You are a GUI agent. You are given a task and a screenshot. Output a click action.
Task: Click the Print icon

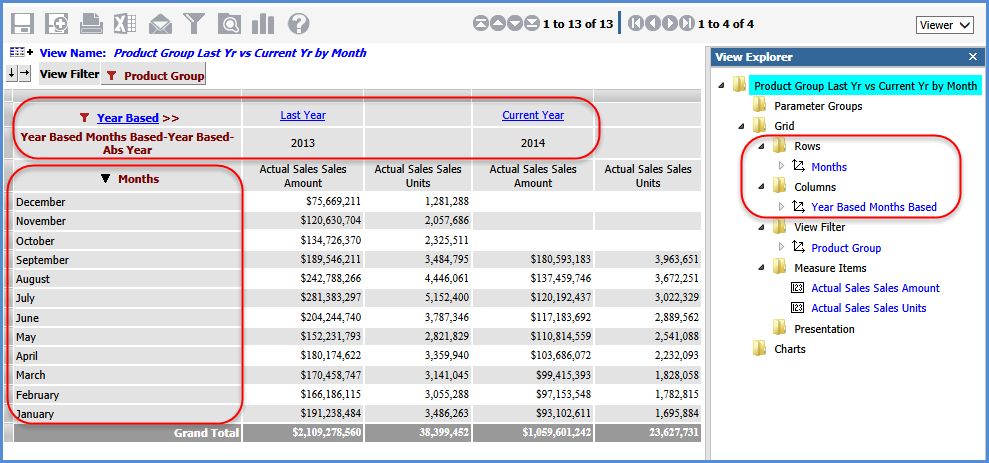91,24
